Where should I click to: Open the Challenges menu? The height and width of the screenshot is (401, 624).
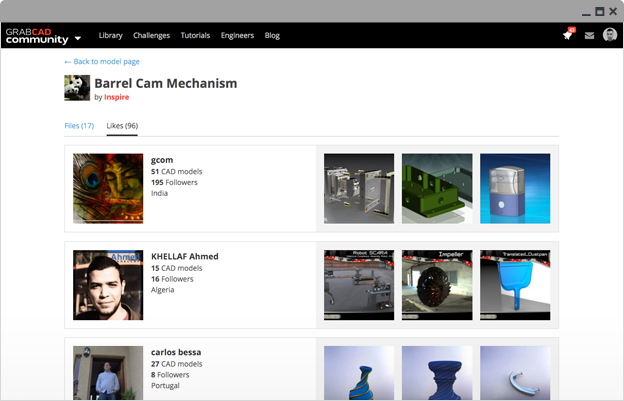(151, 36)
